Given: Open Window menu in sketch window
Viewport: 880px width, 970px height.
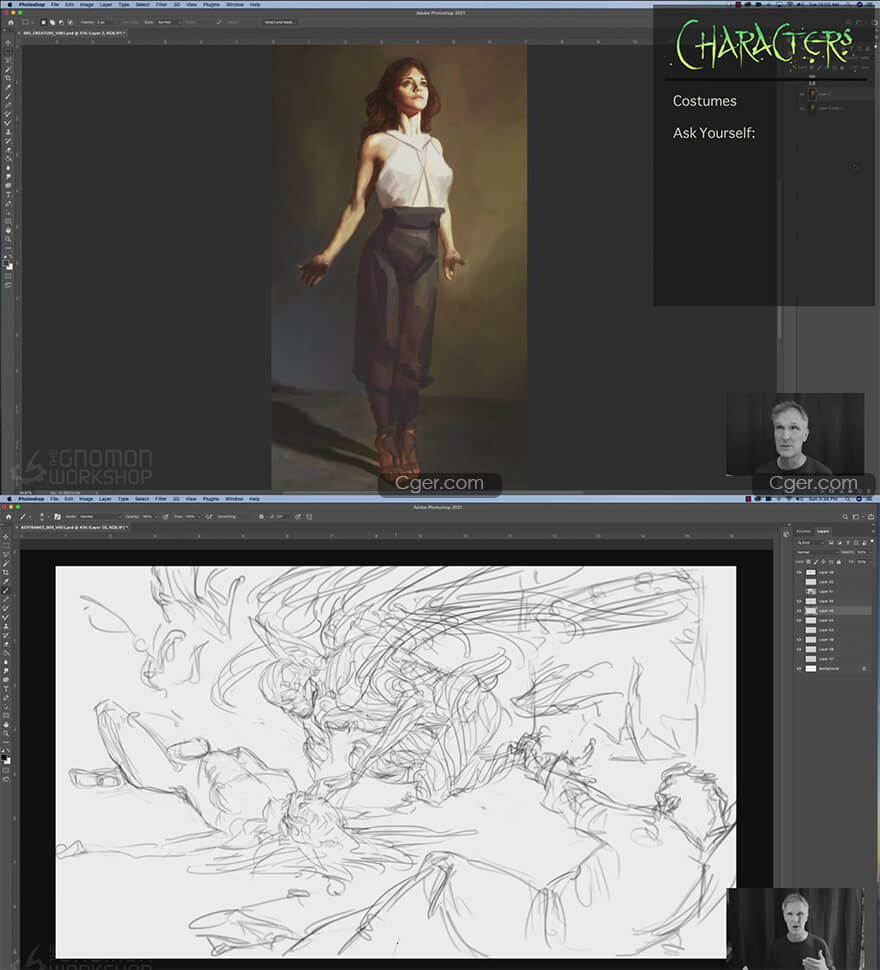Looking at the screenshot, I should point(234,499).
